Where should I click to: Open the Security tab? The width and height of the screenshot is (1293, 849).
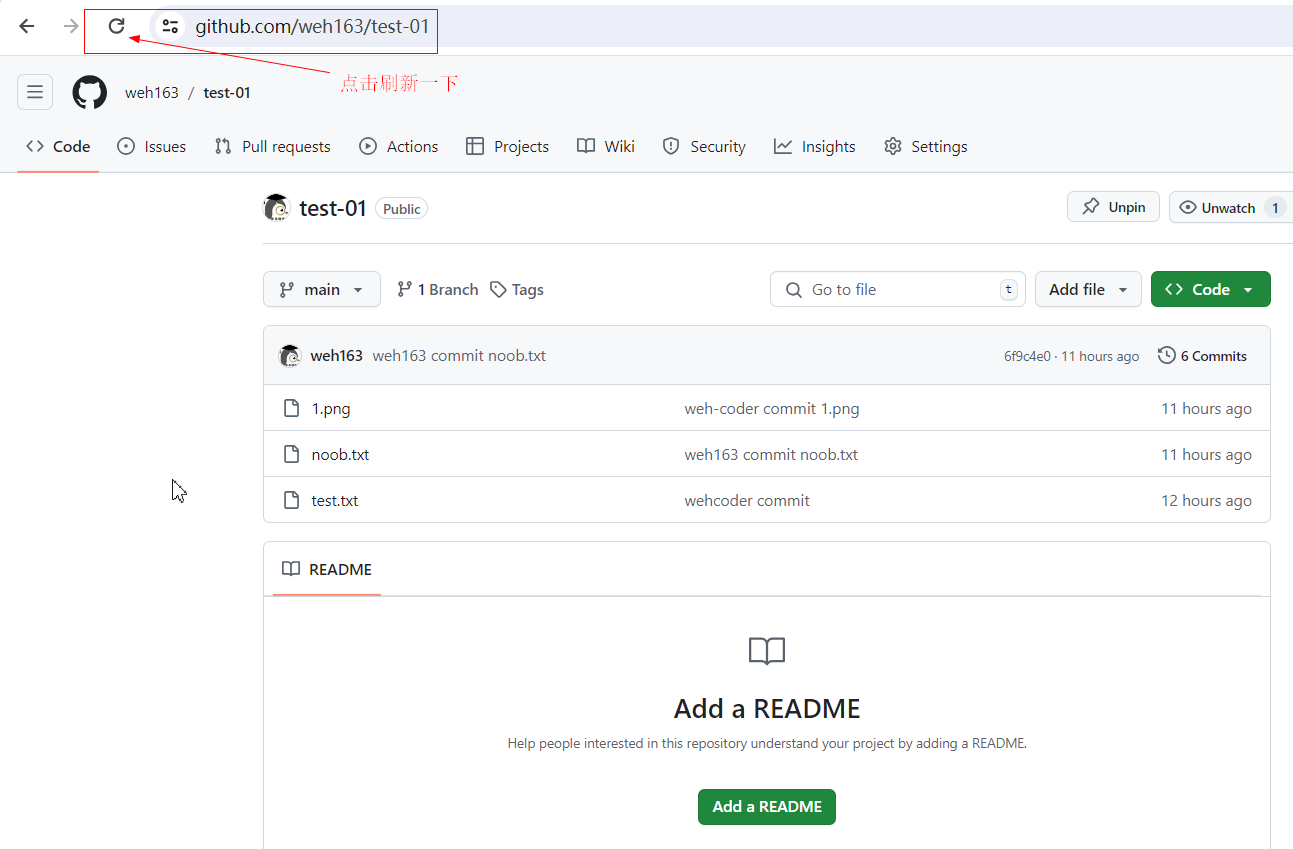[704, 146]
